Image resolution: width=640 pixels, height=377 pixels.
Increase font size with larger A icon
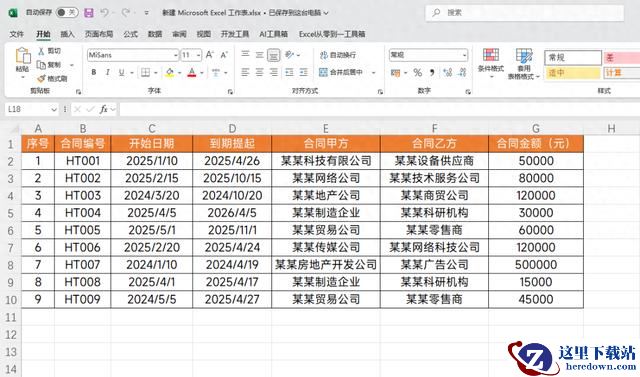209,55
